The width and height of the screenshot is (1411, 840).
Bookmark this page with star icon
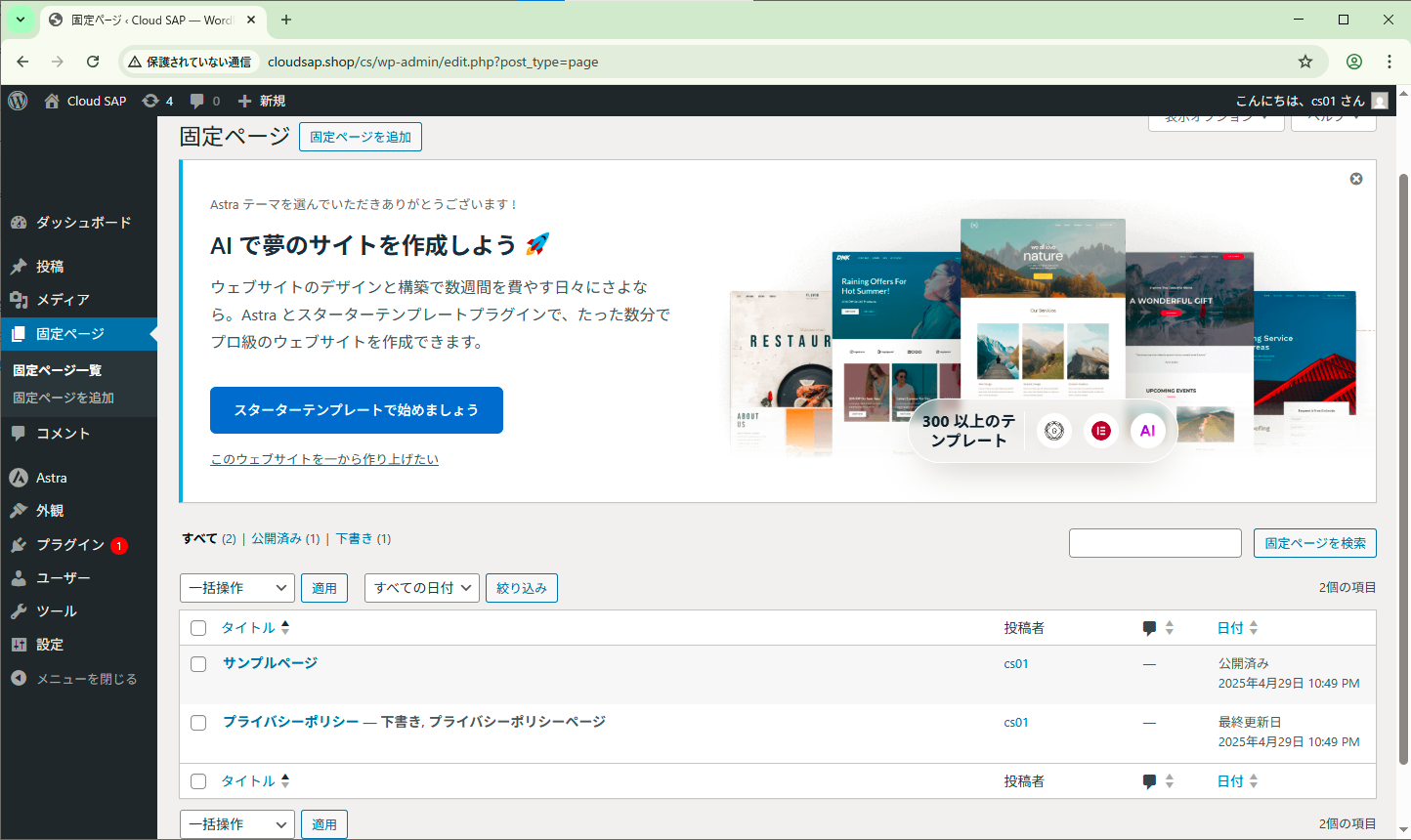[x=1305, y=62]
